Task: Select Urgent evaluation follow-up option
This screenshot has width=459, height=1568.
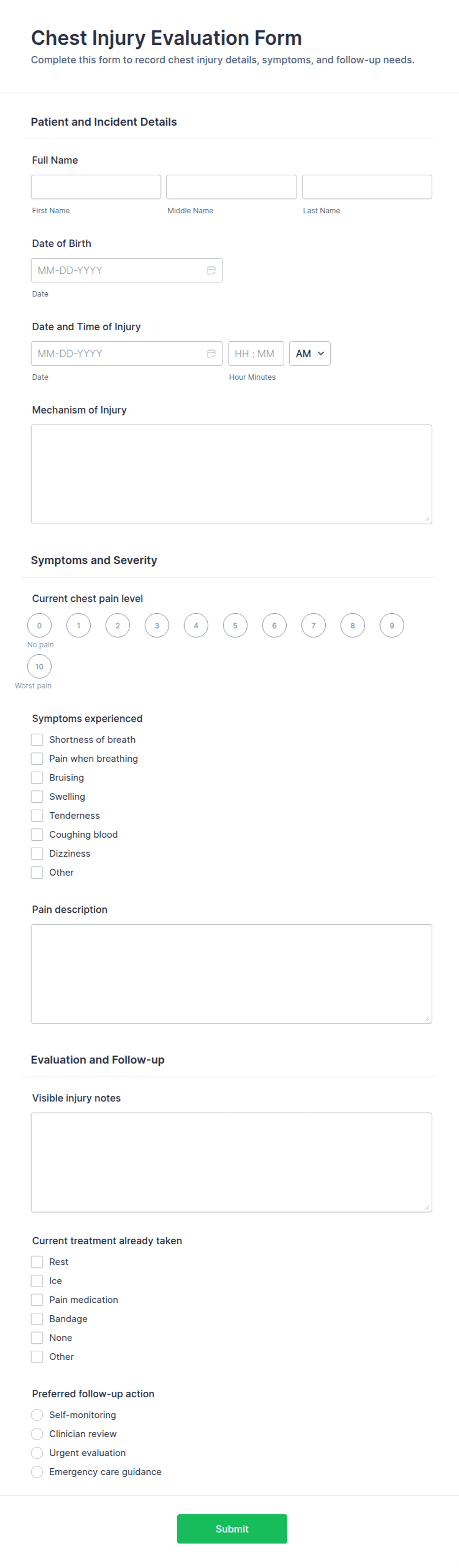Action: 37,1452
